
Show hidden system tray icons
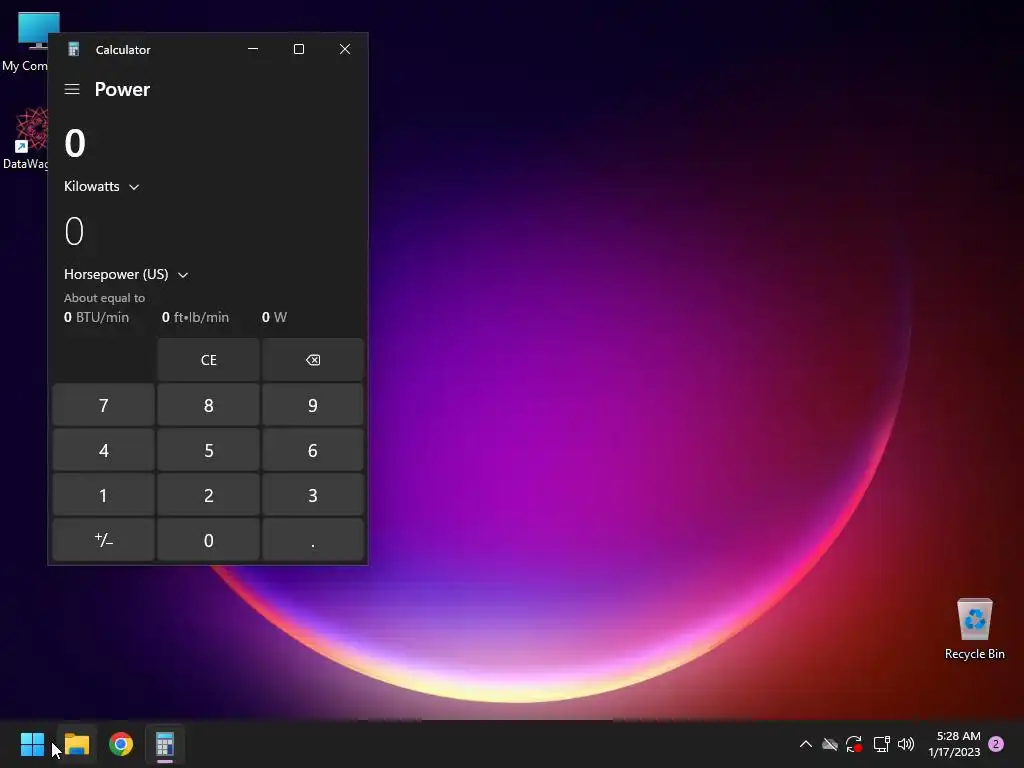[x=806, y=744]
